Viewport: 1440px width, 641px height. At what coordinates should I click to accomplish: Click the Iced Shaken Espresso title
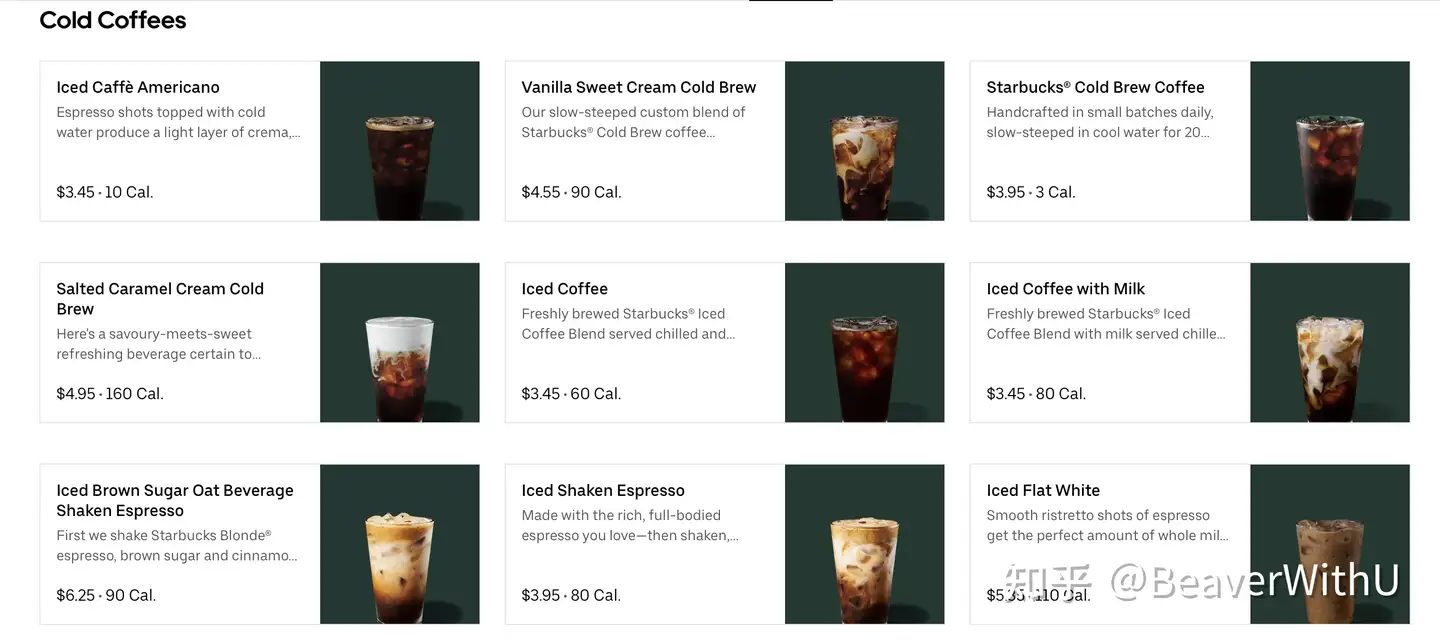coord(603,490)
